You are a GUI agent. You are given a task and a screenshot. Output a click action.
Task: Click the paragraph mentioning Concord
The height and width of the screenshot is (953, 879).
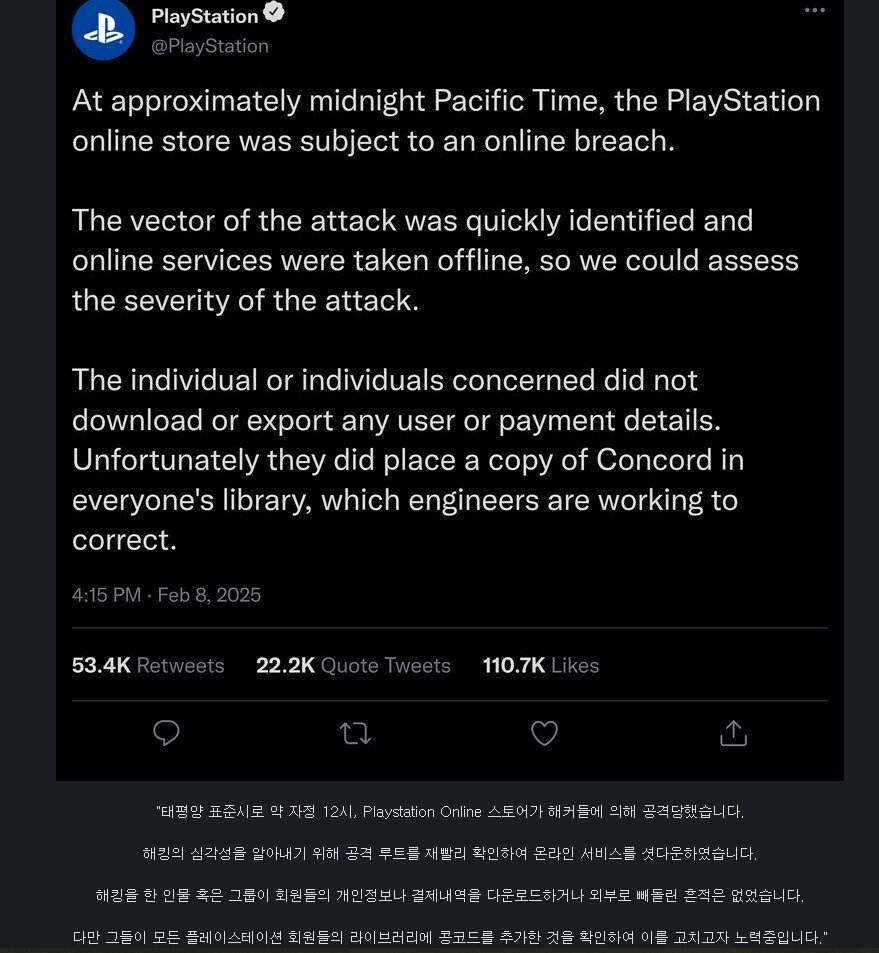point(408,460)
